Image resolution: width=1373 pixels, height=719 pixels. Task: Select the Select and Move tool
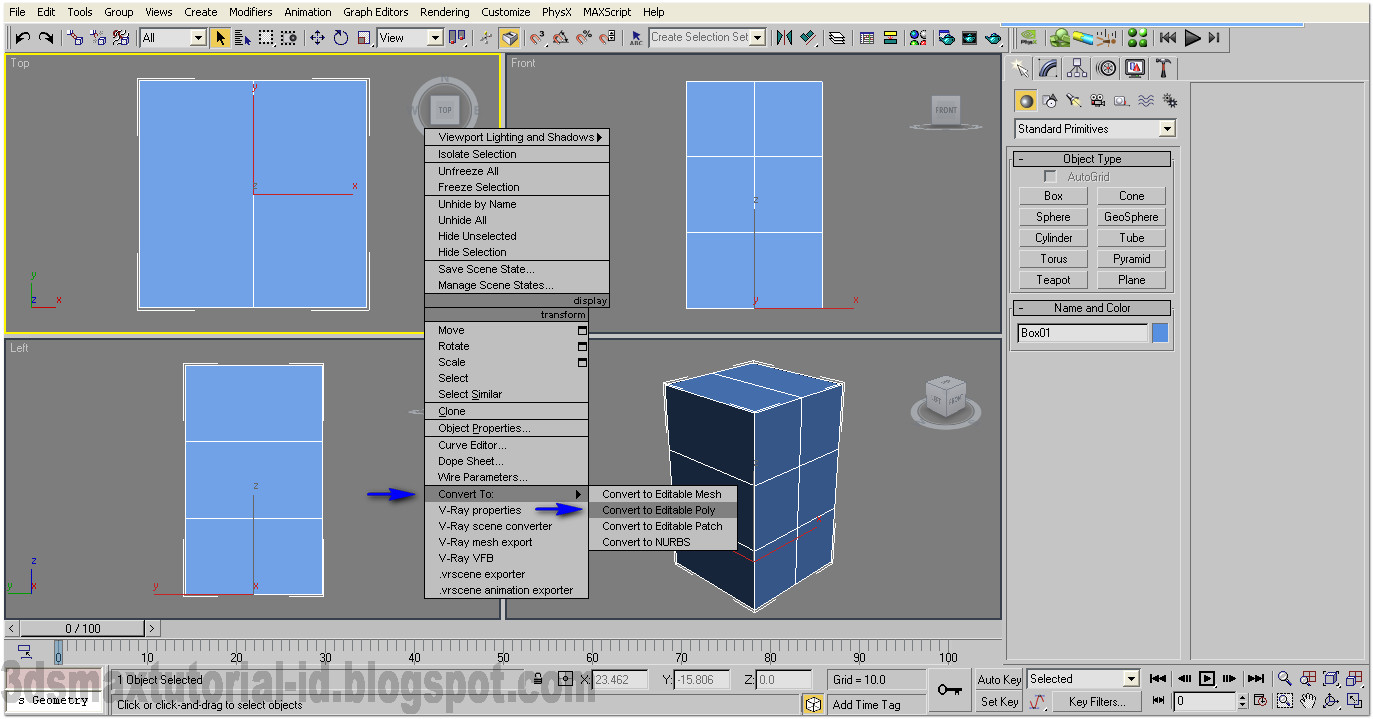click(317, 37)
